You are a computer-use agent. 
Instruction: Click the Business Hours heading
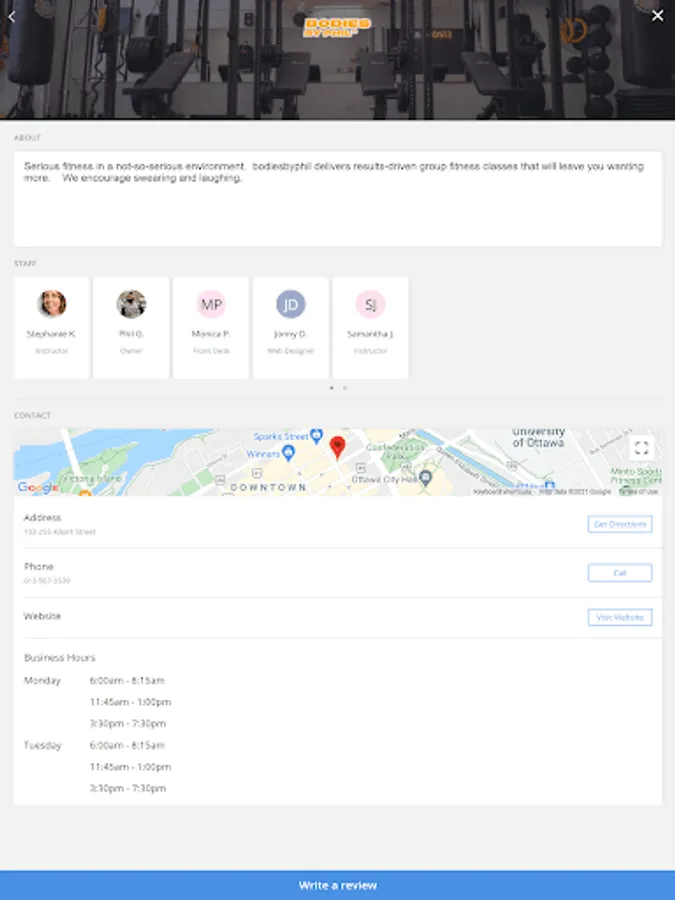[x=60, y=658]
